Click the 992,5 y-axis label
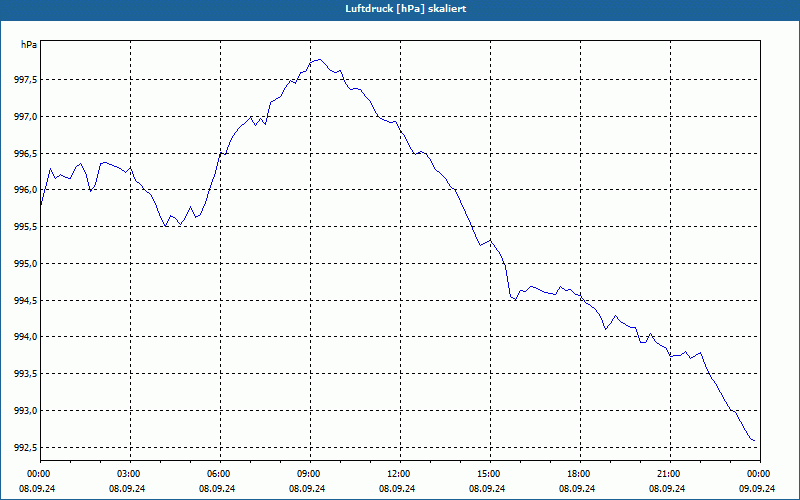Viewport: 800px width, 500px height. tap(25, 447)
